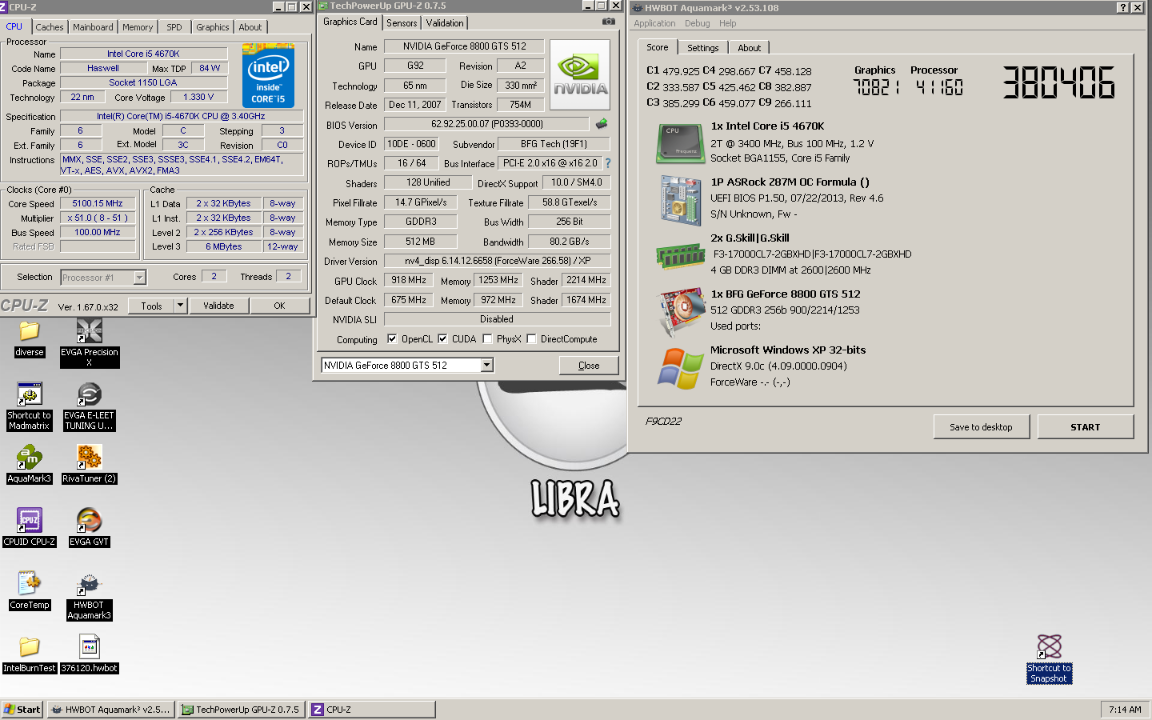The image size is (1152, 720).
Task: Toggle the OpenCL checkbox in GPU-Z
Action: click(x=392, y=339)
